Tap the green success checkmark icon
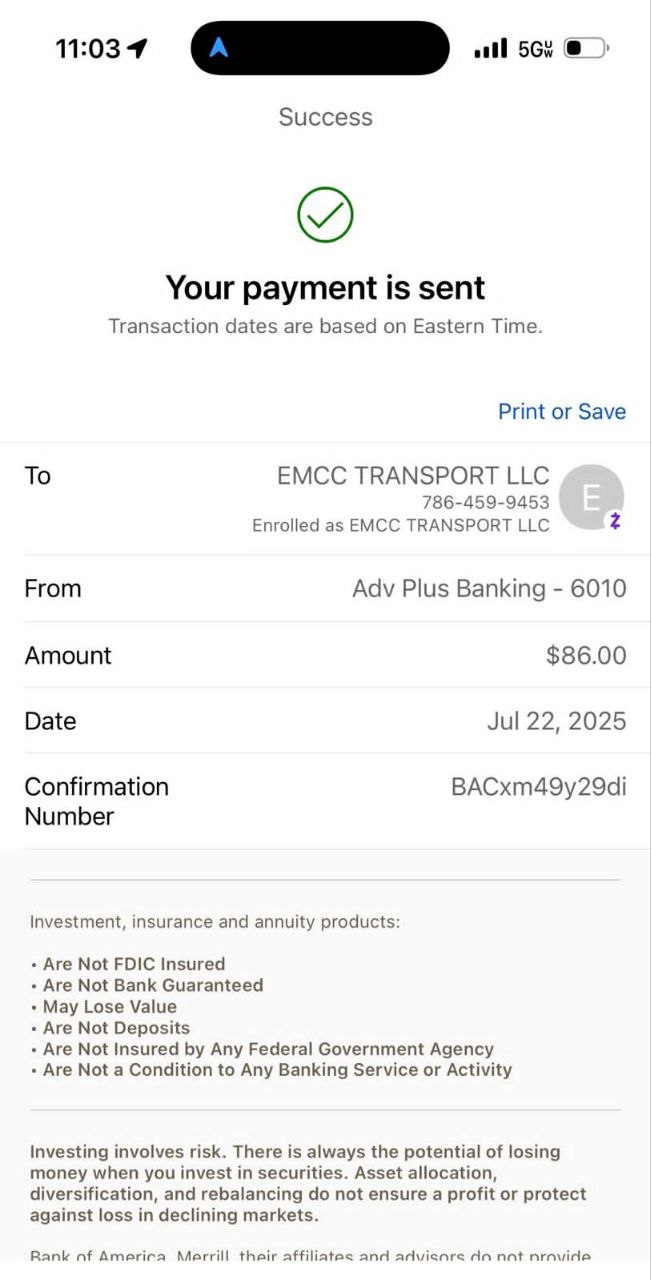The width and height of the screenshot is (651, 1280). point(325,214)
